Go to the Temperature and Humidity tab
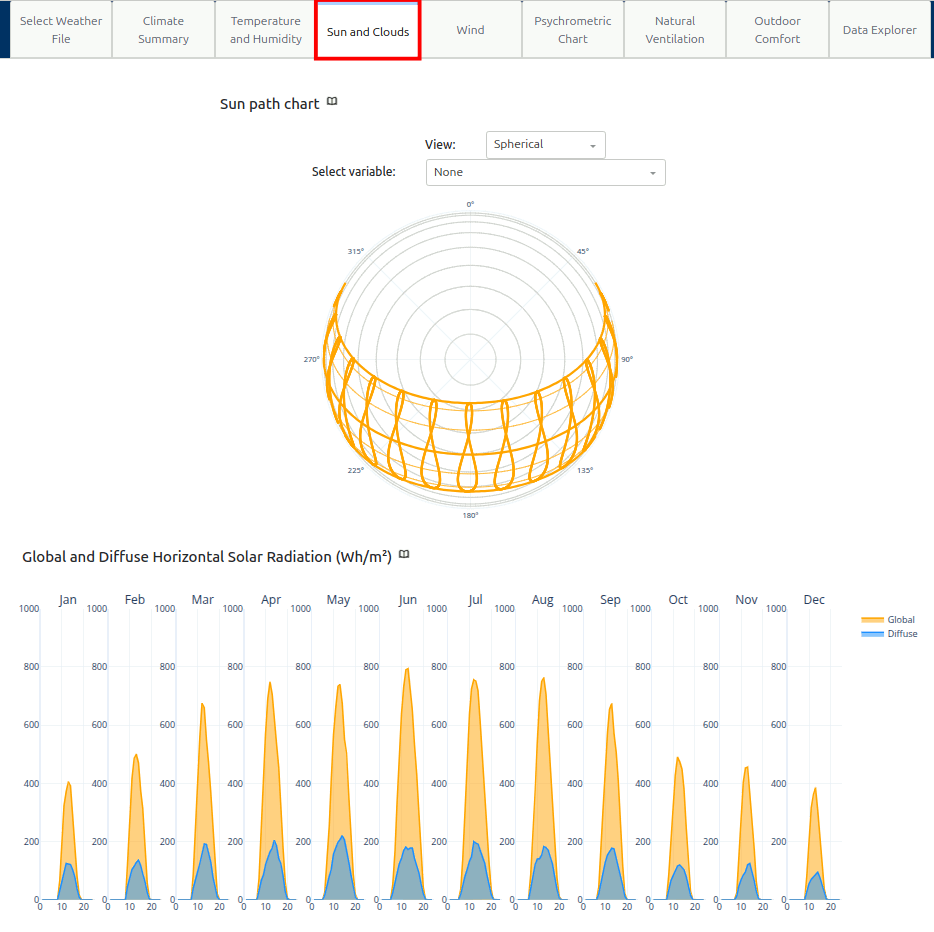 (265, 30)
